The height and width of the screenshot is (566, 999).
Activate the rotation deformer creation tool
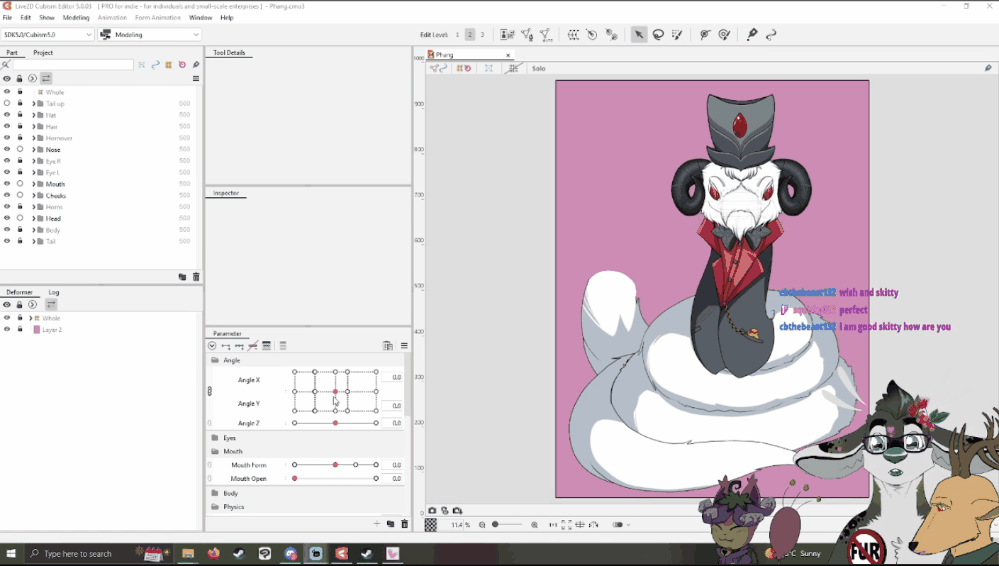[592, 34]
